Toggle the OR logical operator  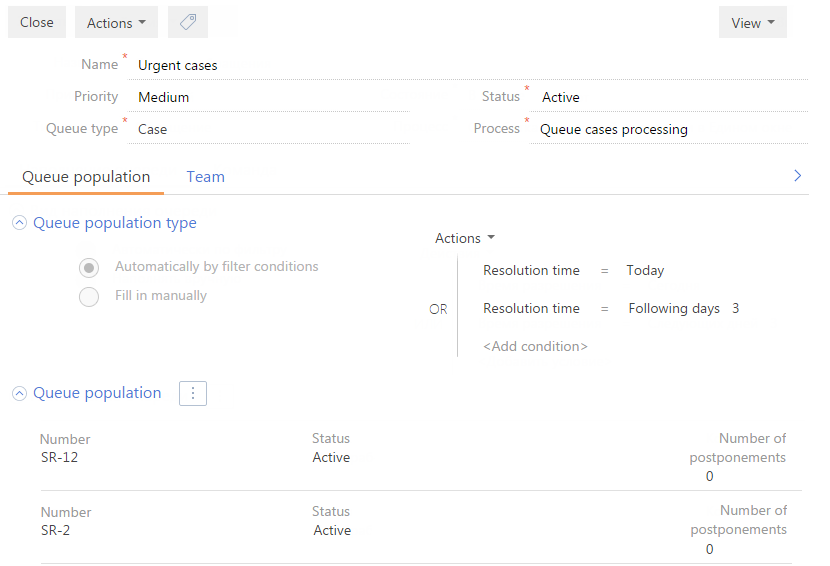438,309
